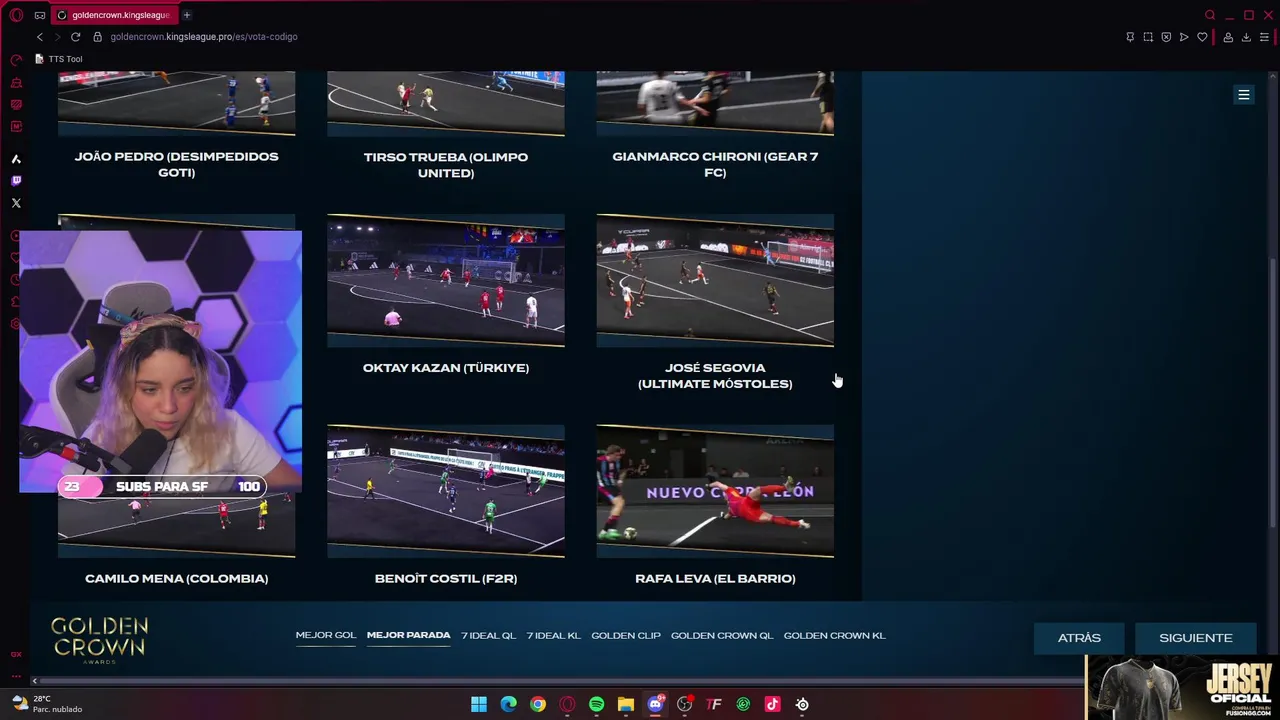The image size is (1280, 720).
Task: Open the Opera menu logo
Action: coord(16,15)
